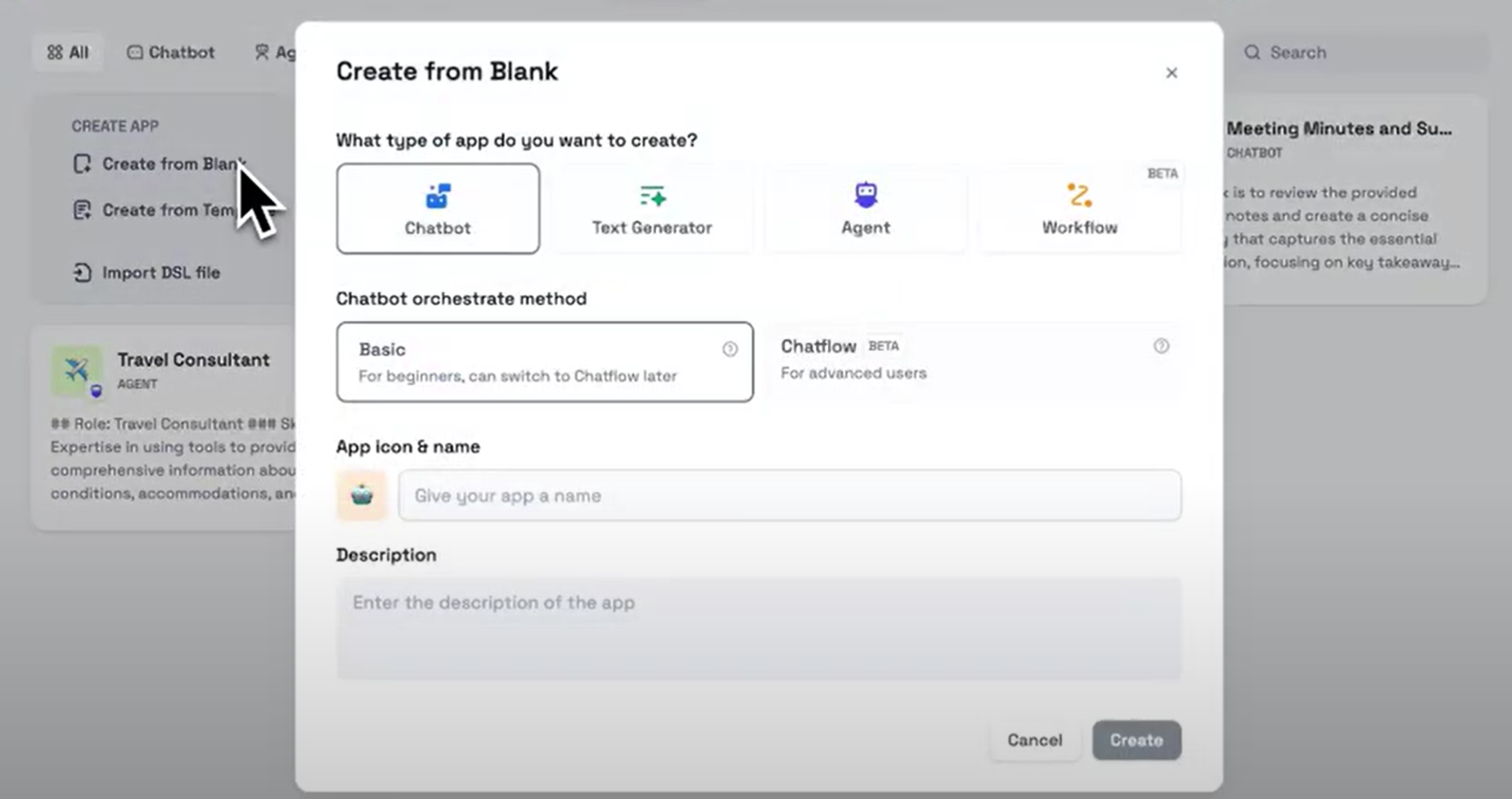Screen dimensions: 1512x799
Task: Choose Basic orchestrate method
Action: (544, 362)
